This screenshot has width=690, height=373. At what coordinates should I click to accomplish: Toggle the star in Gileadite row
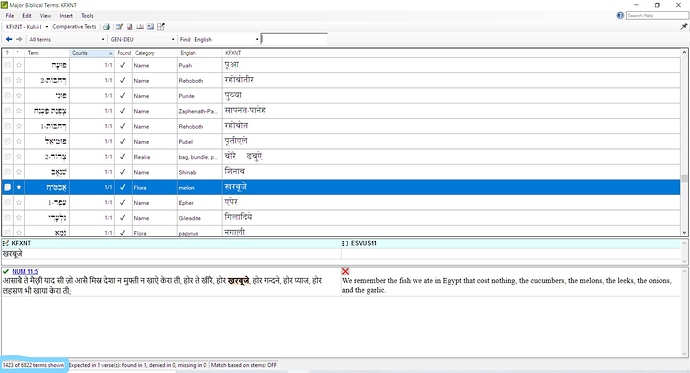[x=18, y=218]
